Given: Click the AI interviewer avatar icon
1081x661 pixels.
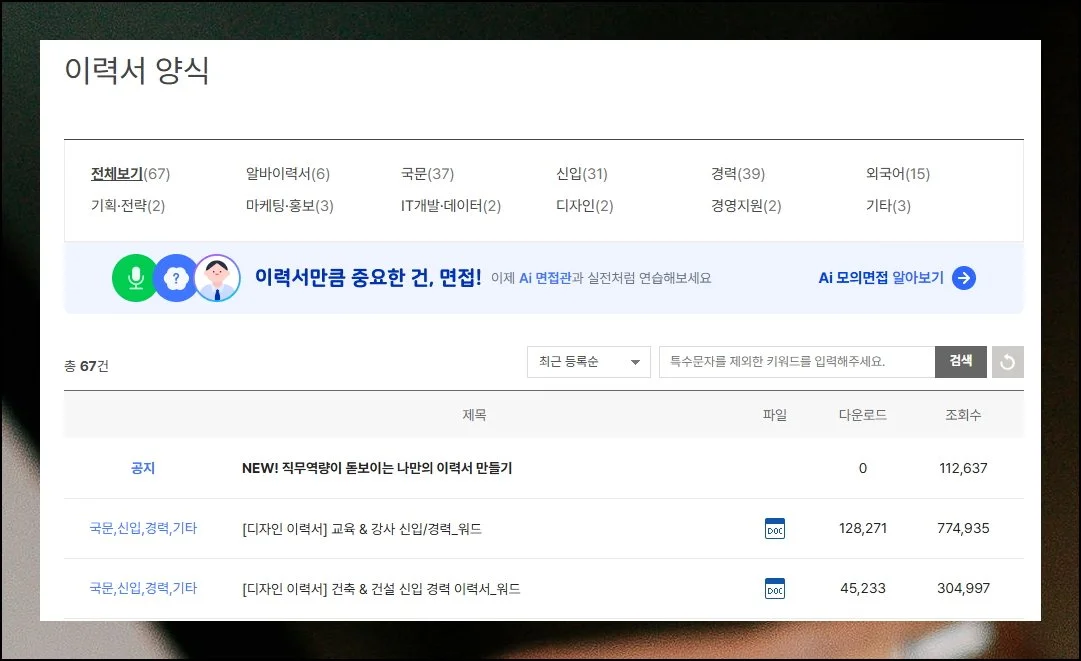Looking at the screenshot, I should (217, 278).
